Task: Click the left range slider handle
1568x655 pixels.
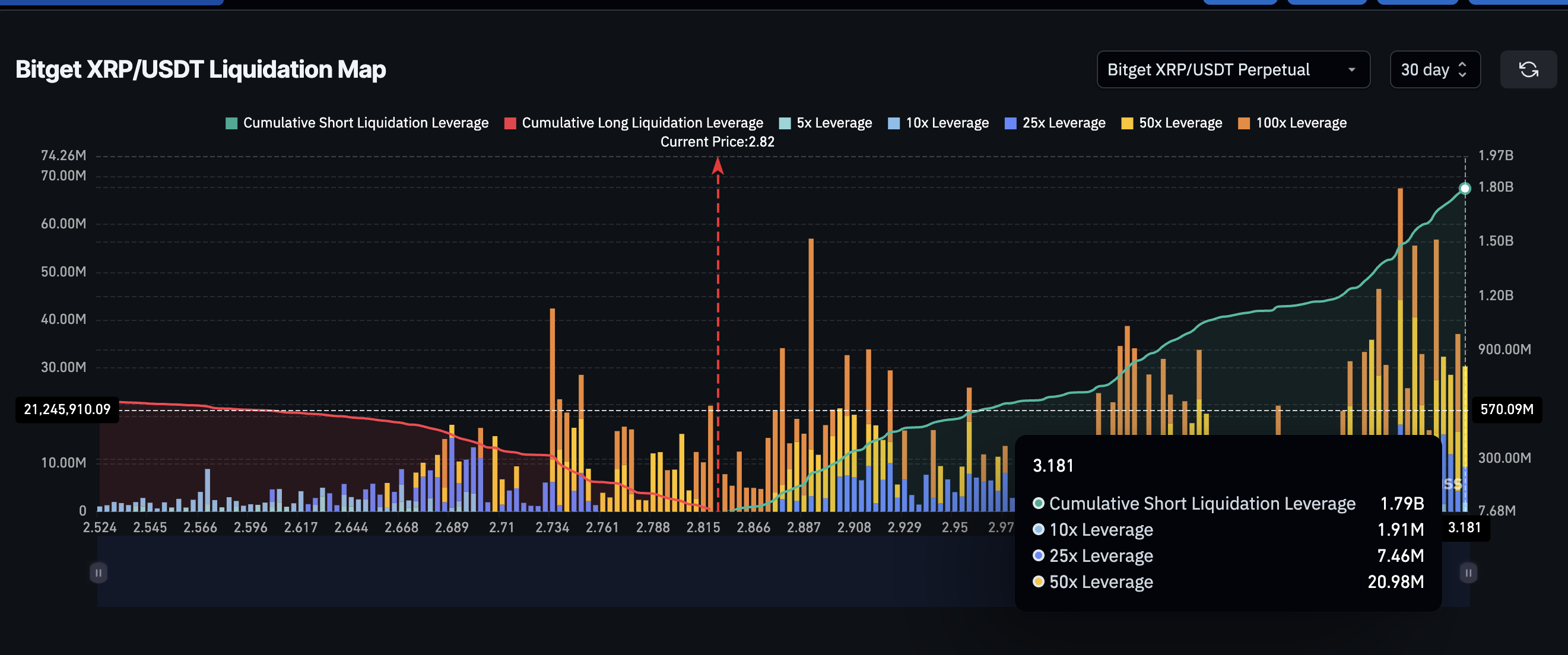Action: [x=99, y=573]
